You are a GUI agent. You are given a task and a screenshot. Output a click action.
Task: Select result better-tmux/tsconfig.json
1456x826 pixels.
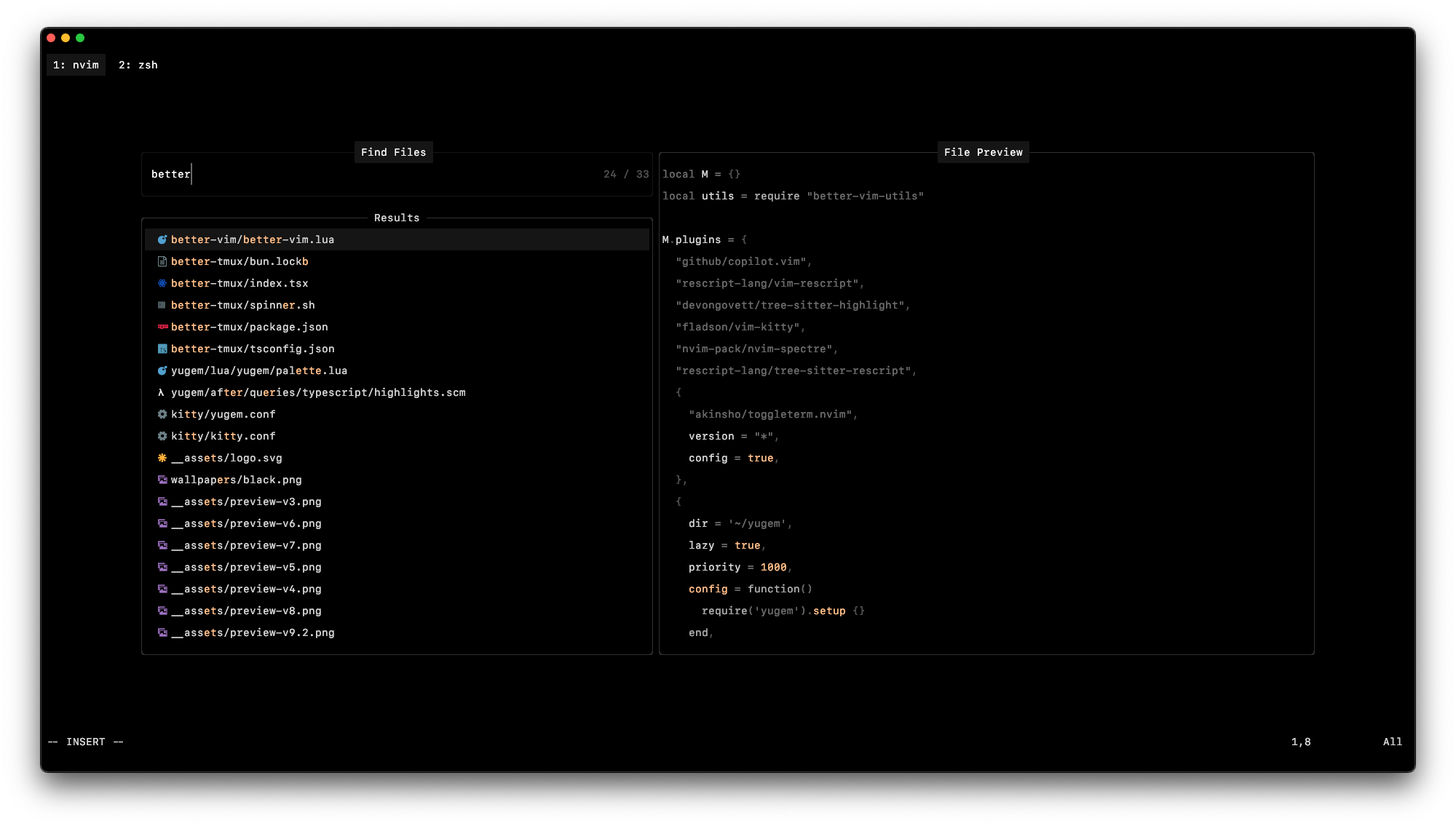coord(397,349)
